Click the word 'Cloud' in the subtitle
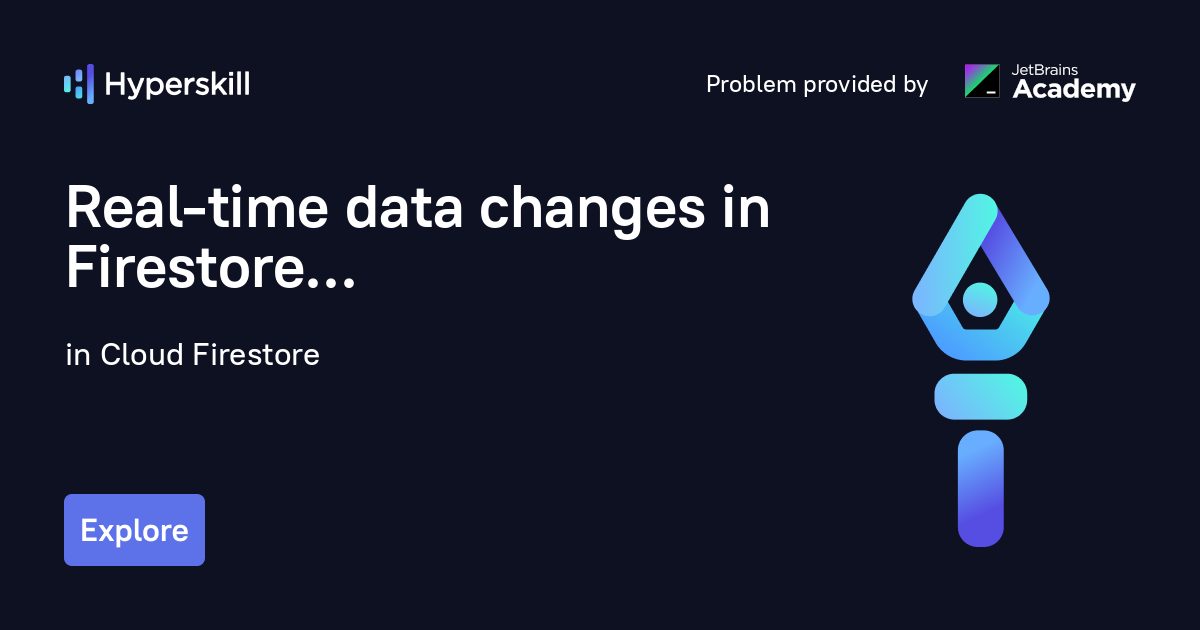Screen dimensions: 1200x630 (141, 354)
